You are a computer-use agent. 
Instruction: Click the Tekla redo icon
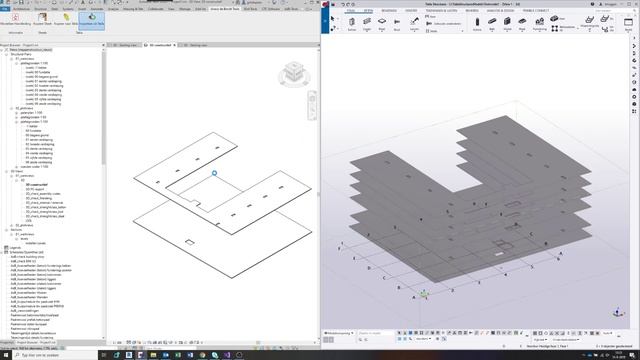pyautogui.click(x=348, y=4)
